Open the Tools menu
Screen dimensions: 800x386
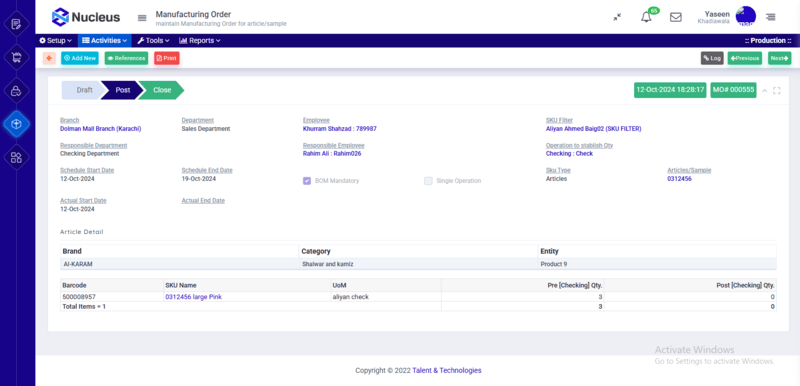point(153,40)
